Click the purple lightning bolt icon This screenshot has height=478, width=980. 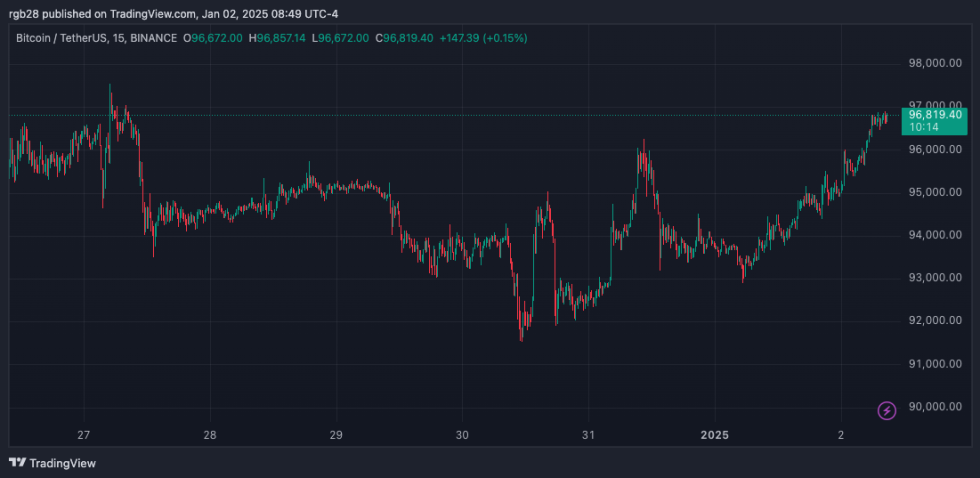[886, 410]
